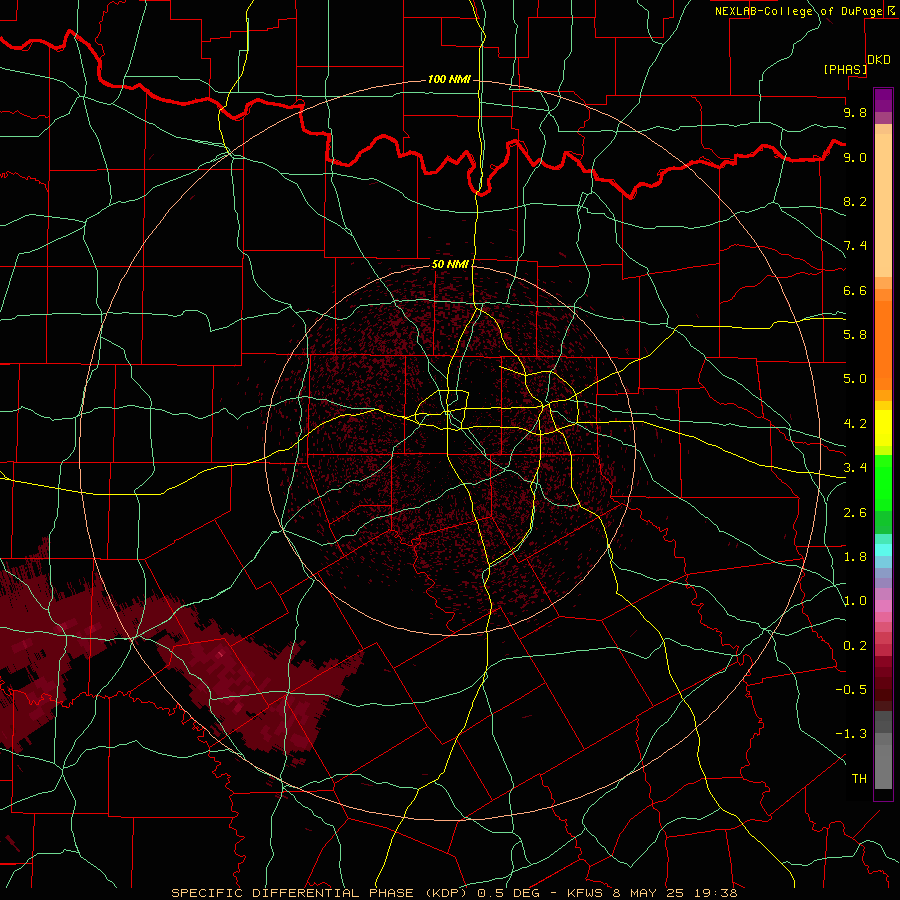Click the 0.2 legend value
This screenshot has width=900, height=900.
(855, 646)
